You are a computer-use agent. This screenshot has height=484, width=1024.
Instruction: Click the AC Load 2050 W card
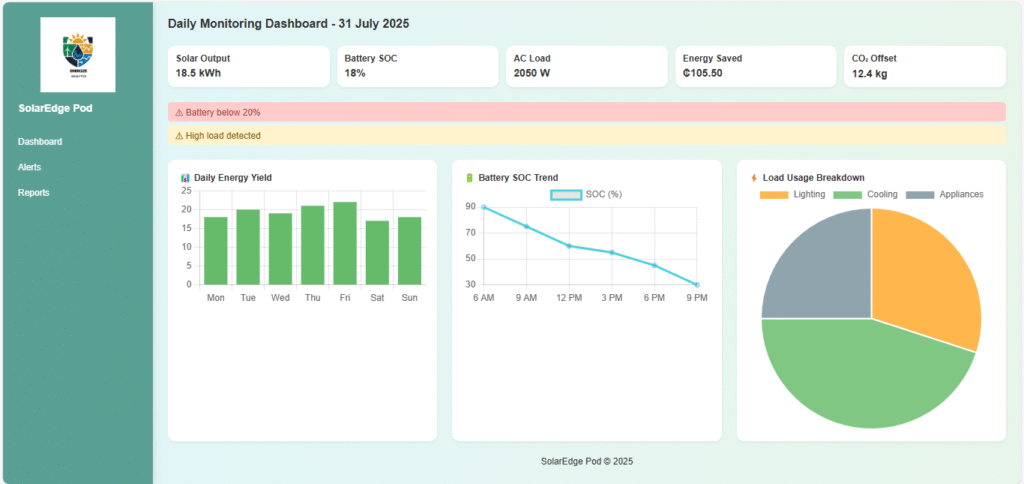pos(586,66)
